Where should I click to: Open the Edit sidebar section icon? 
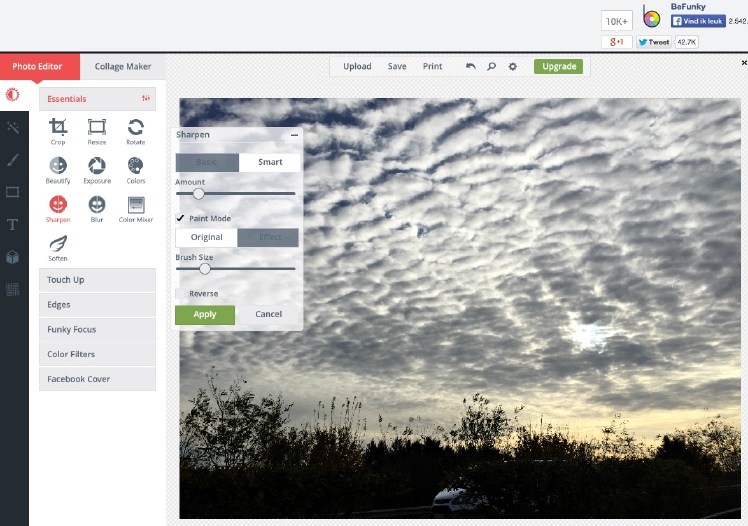point(12,95)
